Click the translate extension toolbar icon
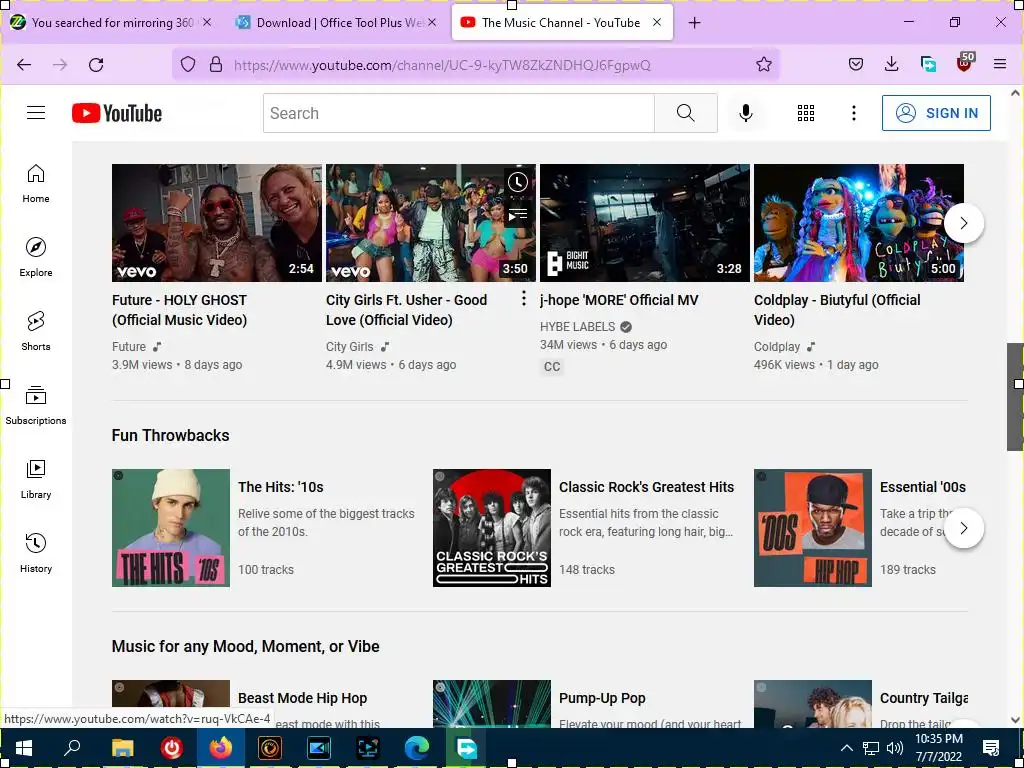This screenshot has height=768, width=1024. (928, 64)
